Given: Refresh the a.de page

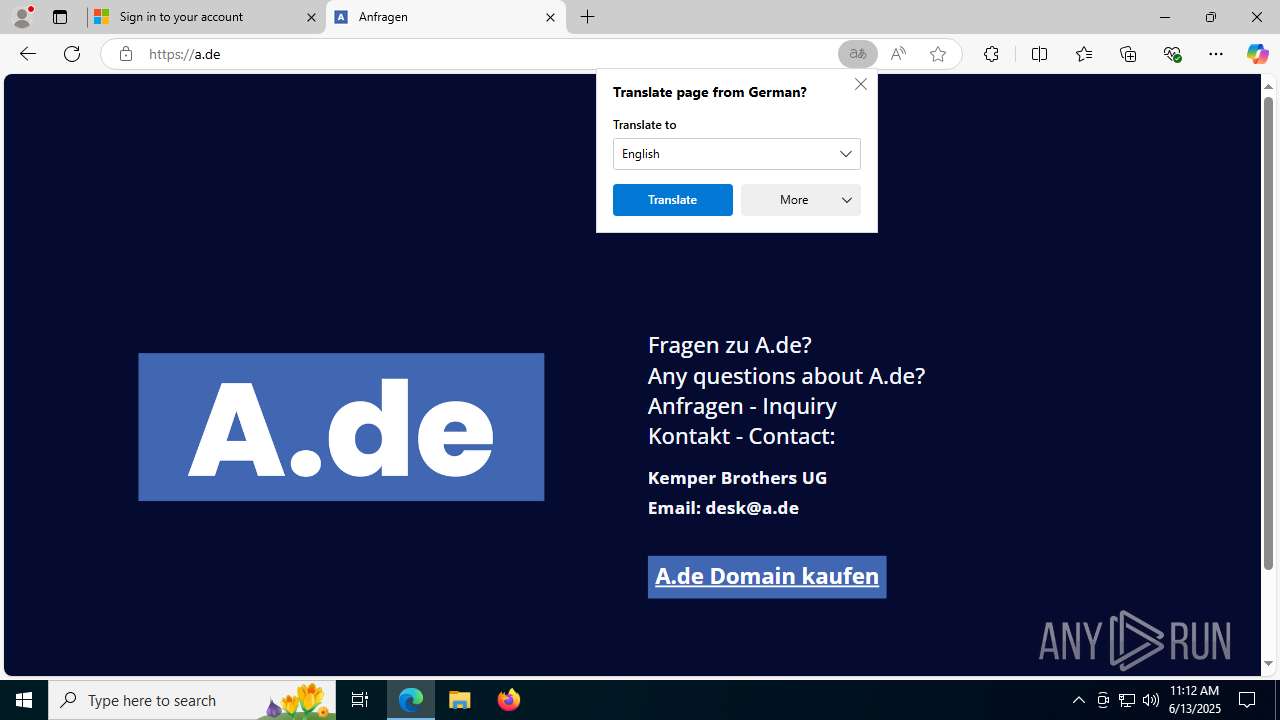Looking at the screenshot, I should (72, 54).
